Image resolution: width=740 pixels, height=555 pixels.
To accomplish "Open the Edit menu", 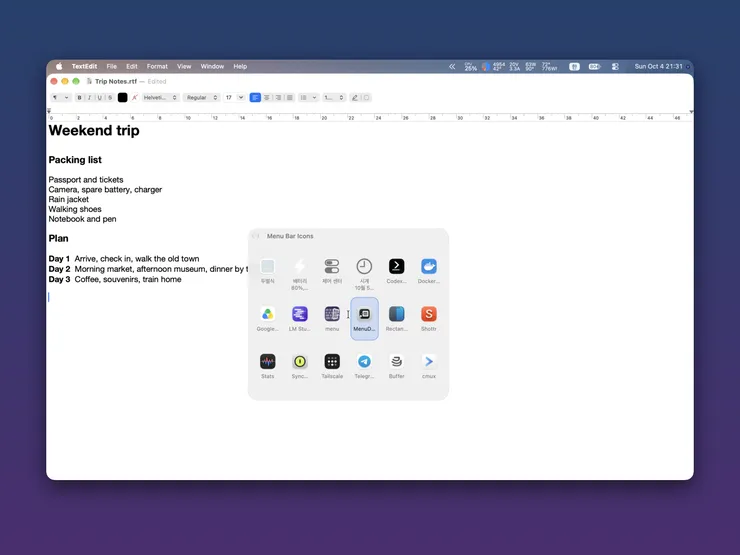I will click(132, 67).
